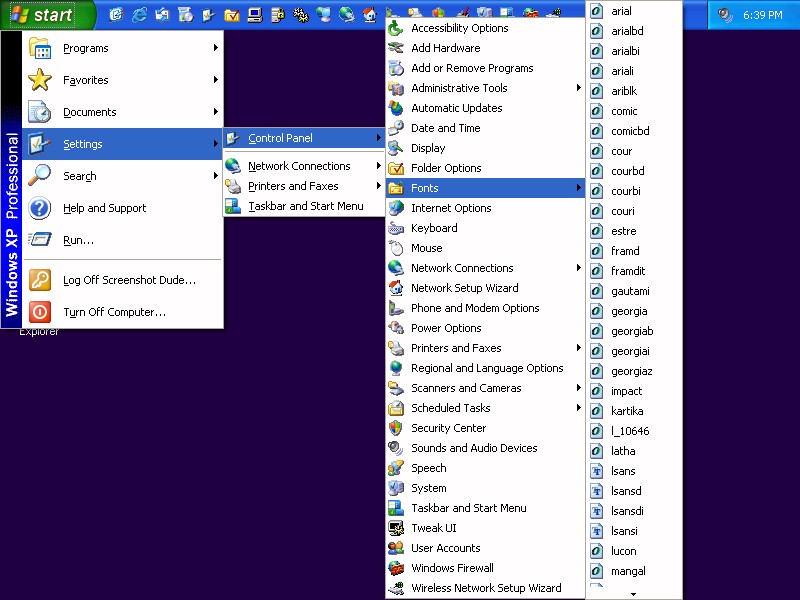Click Log Off Screenshot Dude

click(x=129, y=280)
